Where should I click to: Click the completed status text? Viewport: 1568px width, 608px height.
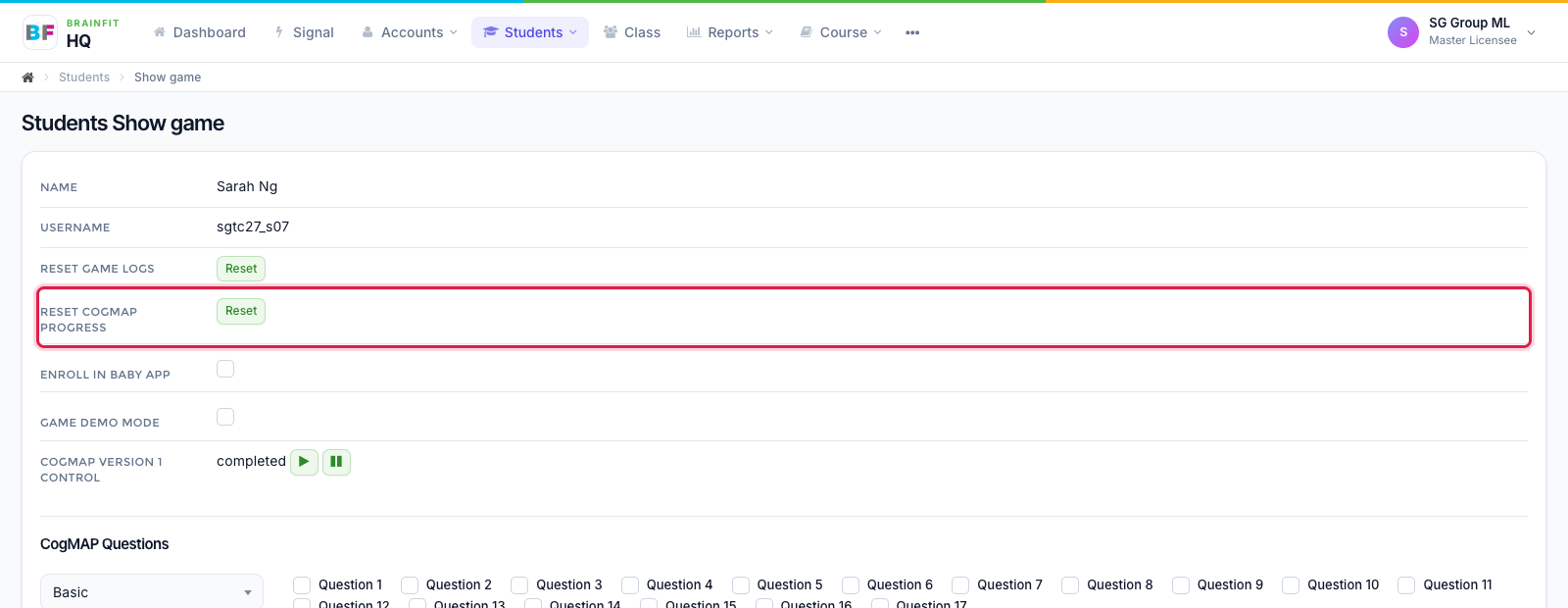(x=251, y=461)
